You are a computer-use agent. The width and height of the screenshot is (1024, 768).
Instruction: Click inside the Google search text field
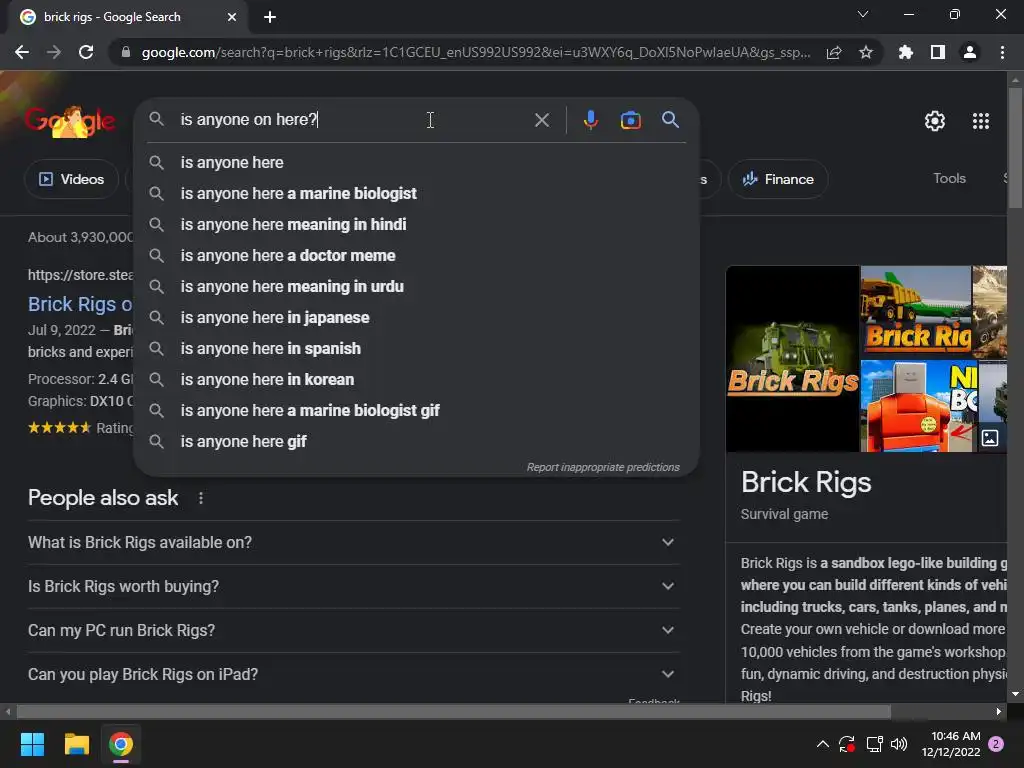pos(353,120)
